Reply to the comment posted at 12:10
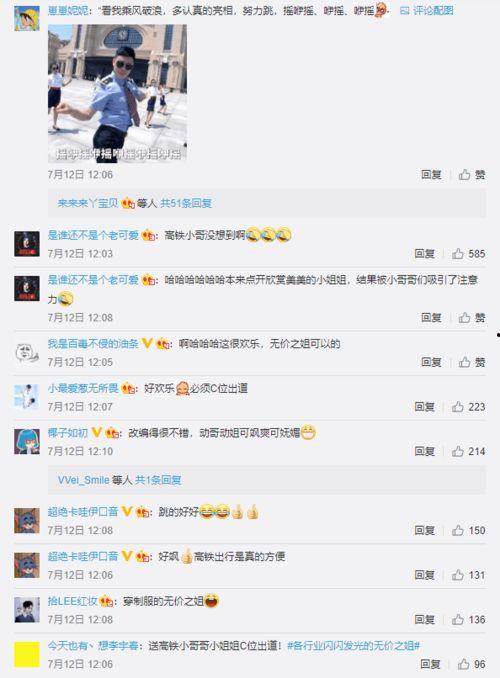 pyautogui.click(x=424, y=451)
